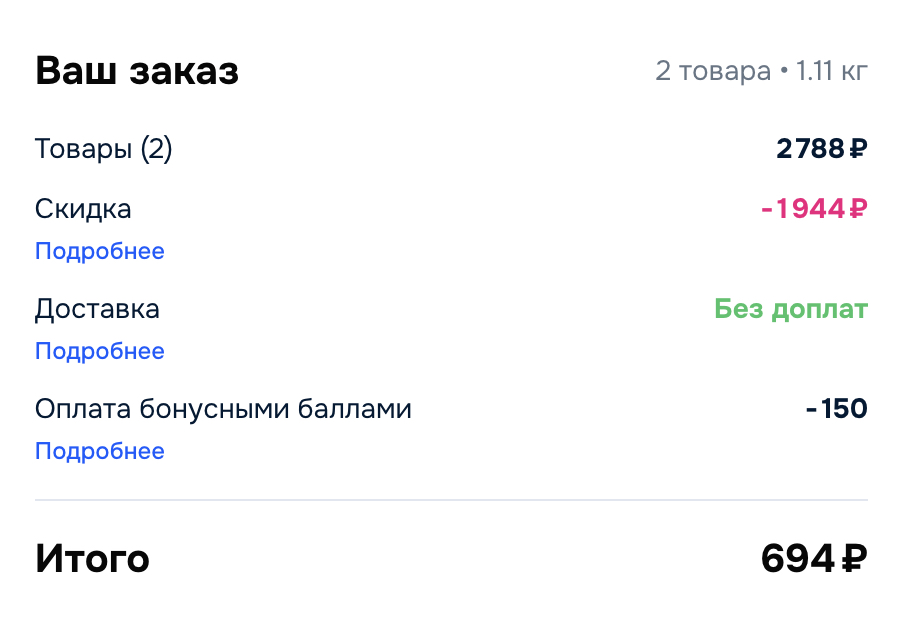Click the 694 total amount
The image size is (899, 618).
797,558
